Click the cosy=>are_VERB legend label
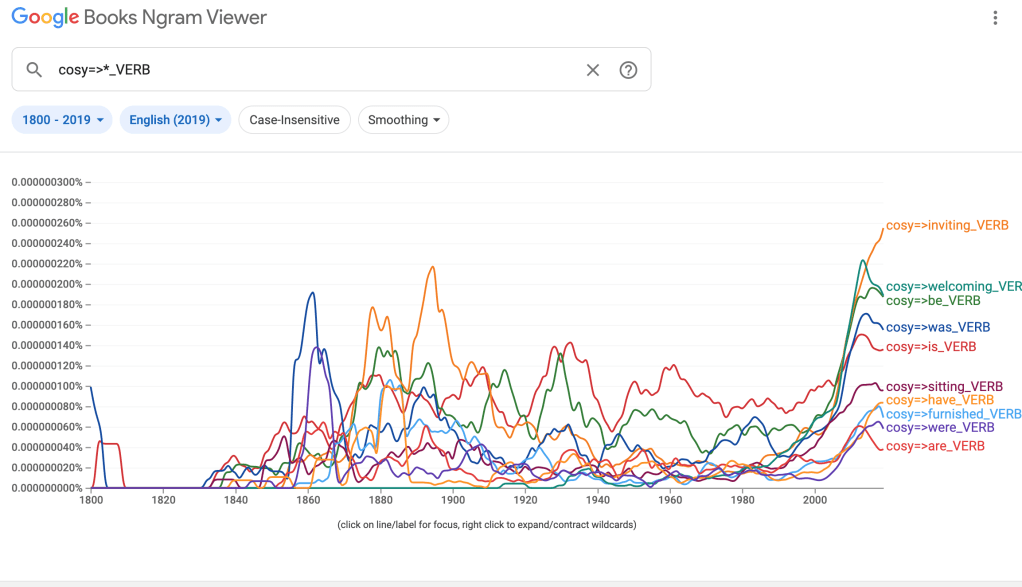1022x587 pixels. click(x=935, y=446)
